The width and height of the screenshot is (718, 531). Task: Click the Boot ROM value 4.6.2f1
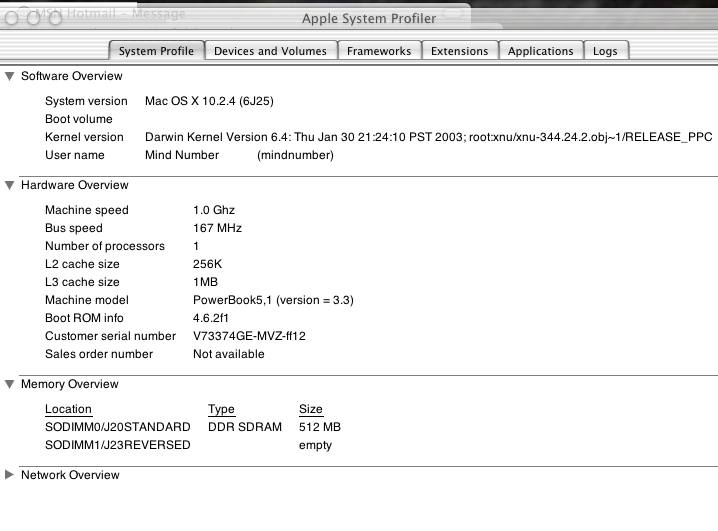click(211, 318)
